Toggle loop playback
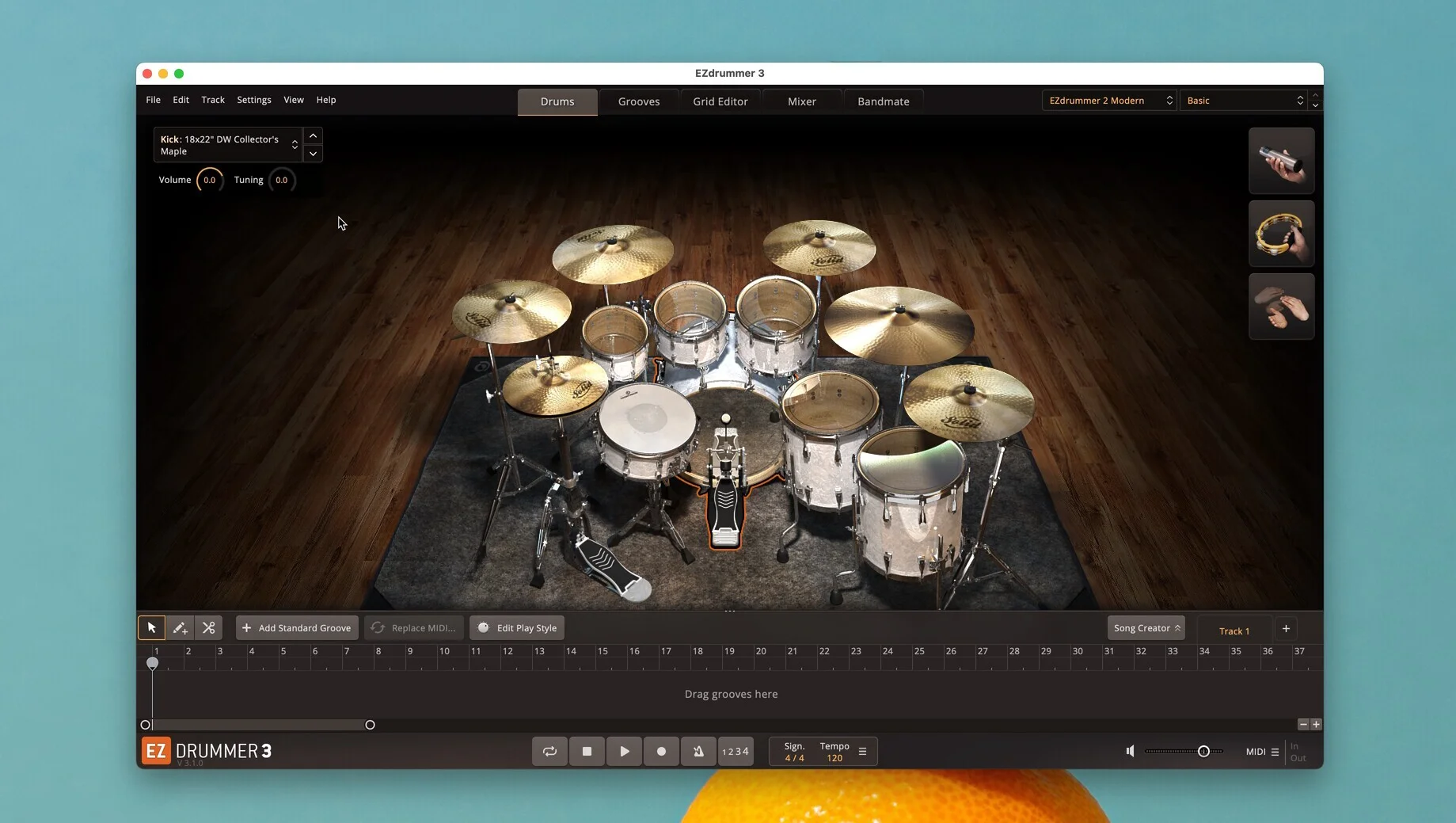The height and width of the screenshot is (823, 1456). (549, 752)
